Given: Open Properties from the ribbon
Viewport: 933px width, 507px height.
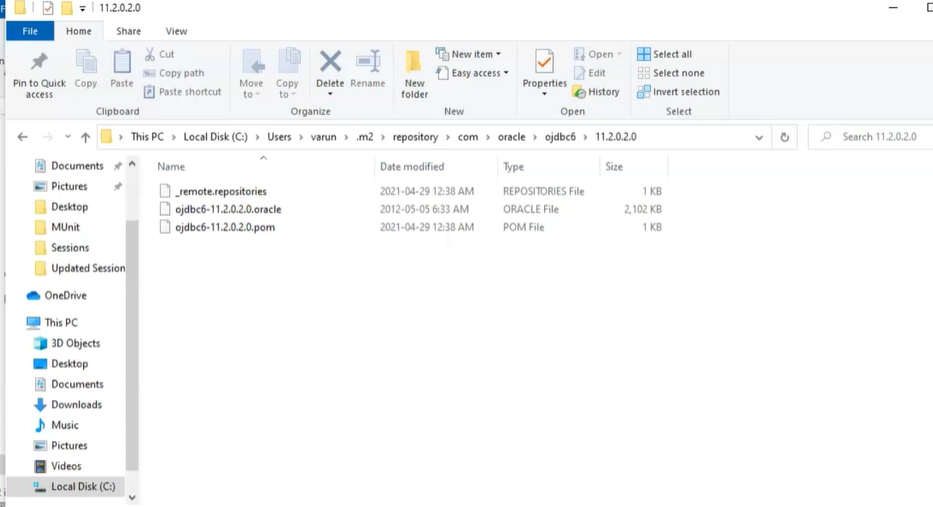Looking at the screenshot, I should coord(545,65).
